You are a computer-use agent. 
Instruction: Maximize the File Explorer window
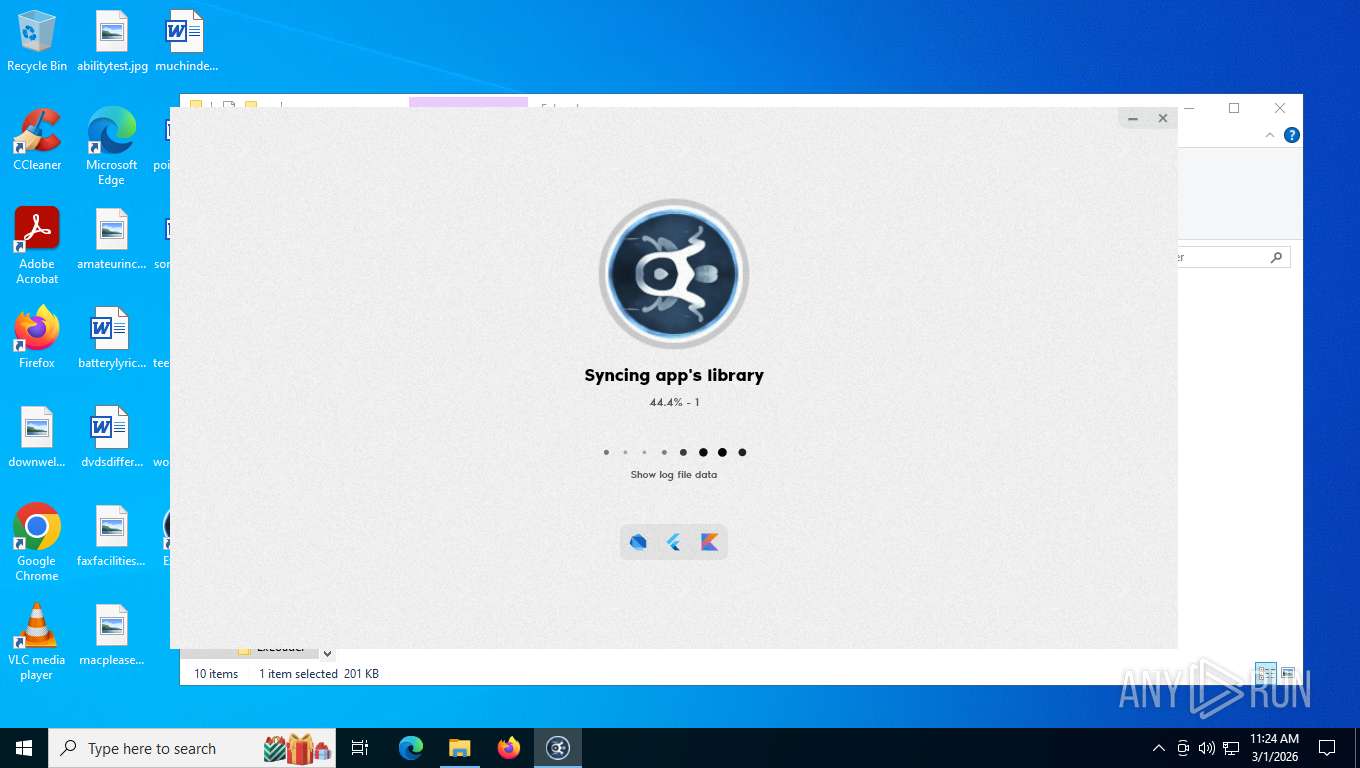click(x=1234, y=108)
